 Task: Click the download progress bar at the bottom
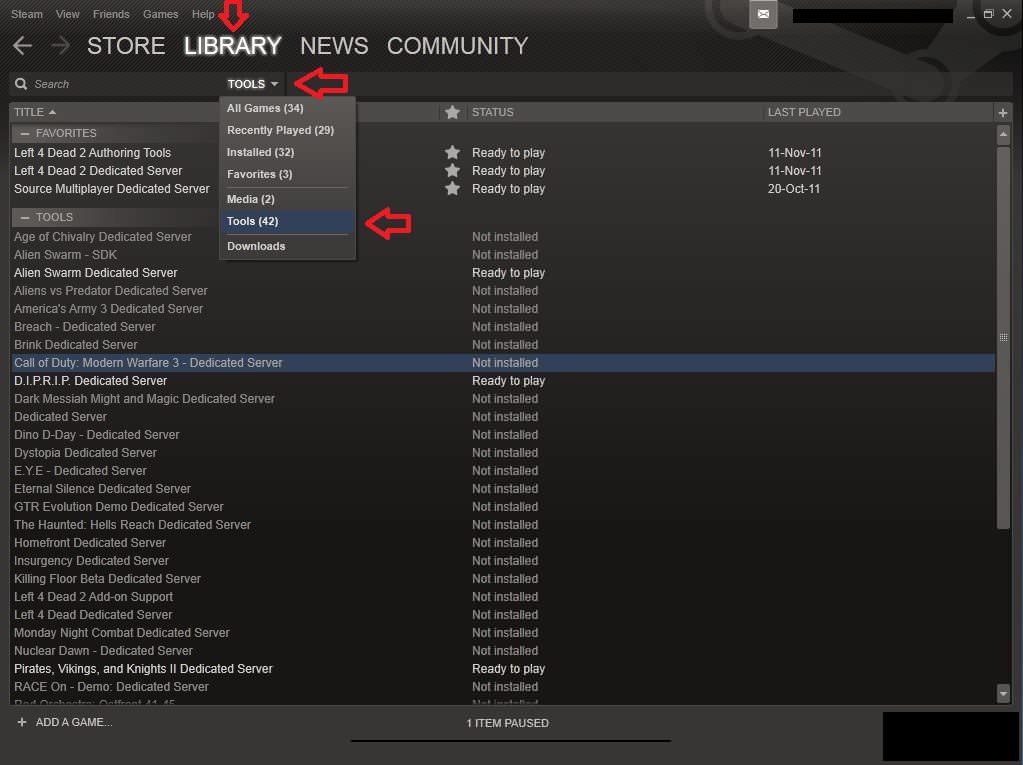coord(510,741)
